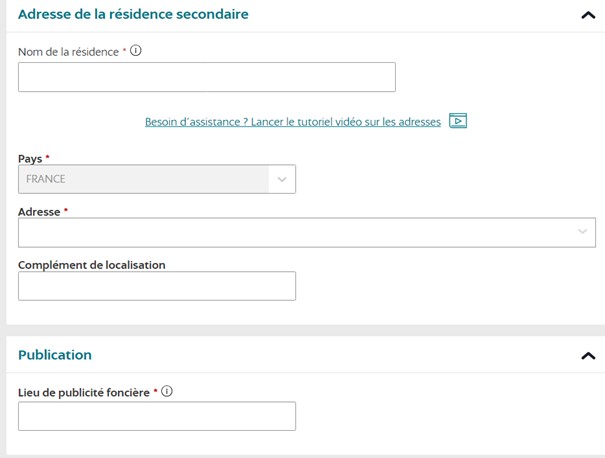
Task: Click the info icon next to Lieu de publicité foncière
Action: click(167, 391)
